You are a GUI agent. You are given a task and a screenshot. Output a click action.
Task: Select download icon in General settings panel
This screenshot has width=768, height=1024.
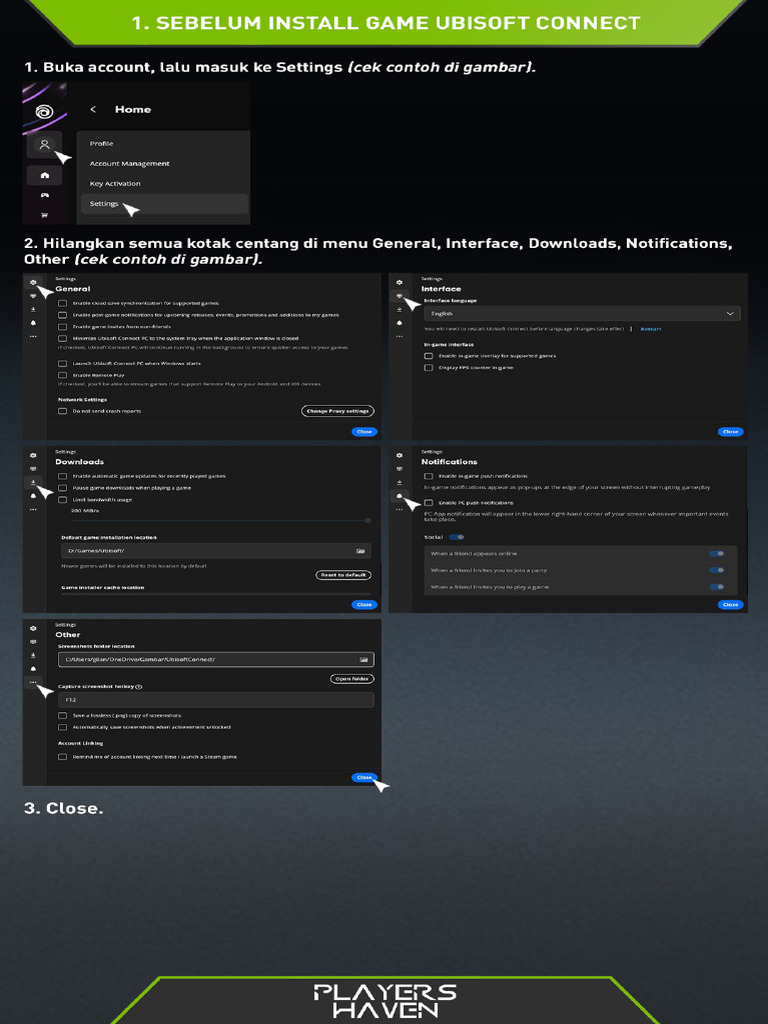(33, 309)
